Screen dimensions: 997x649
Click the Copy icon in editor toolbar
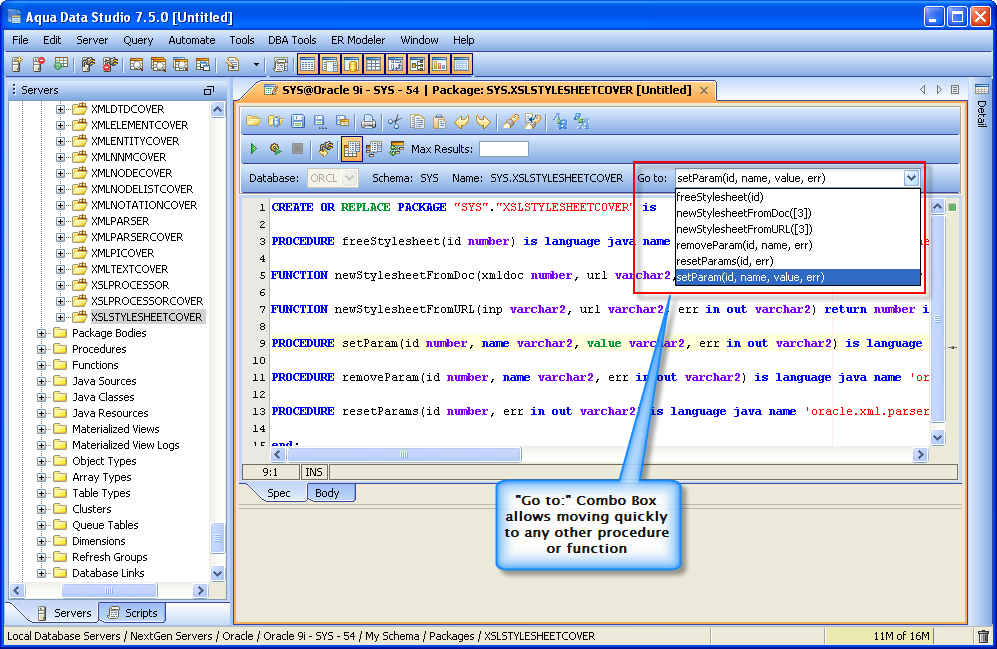pos(417,121)
